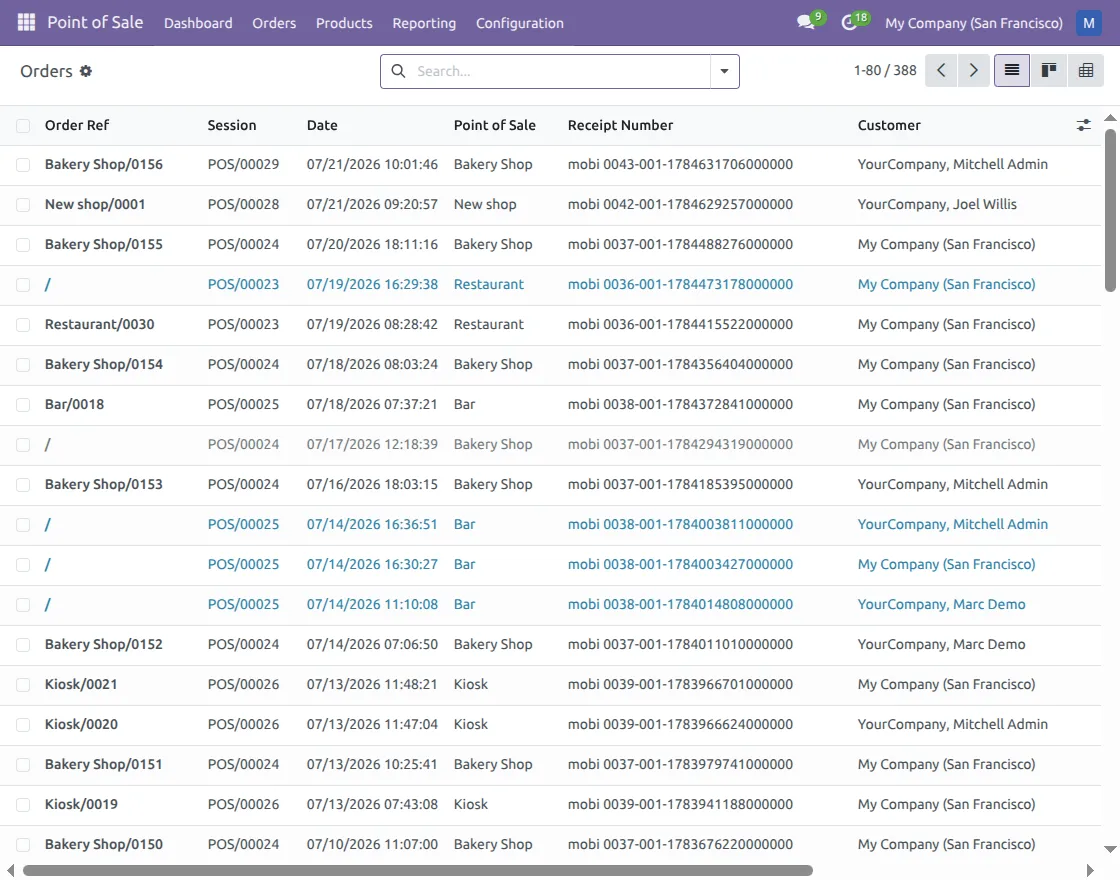
Task: Click date 07/14/2026 11:10:08
Action: coord(372,604)
